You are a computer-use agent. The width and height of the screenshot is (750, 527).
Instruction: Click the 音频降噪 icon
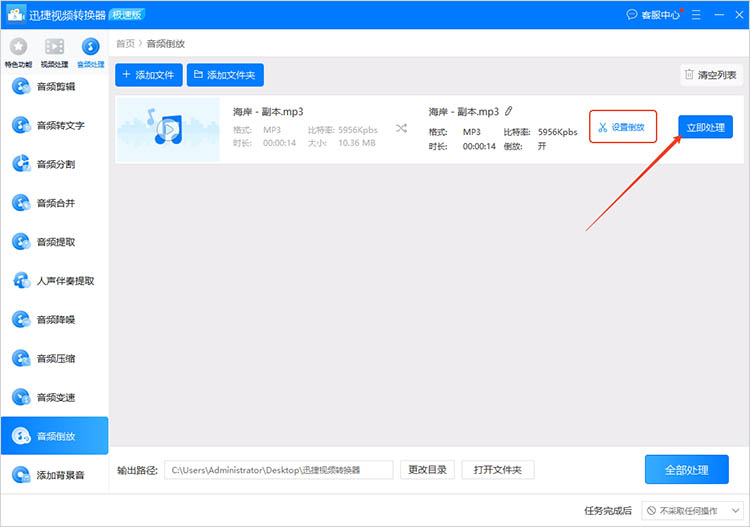pyautogui.click(x=21, y=319)
